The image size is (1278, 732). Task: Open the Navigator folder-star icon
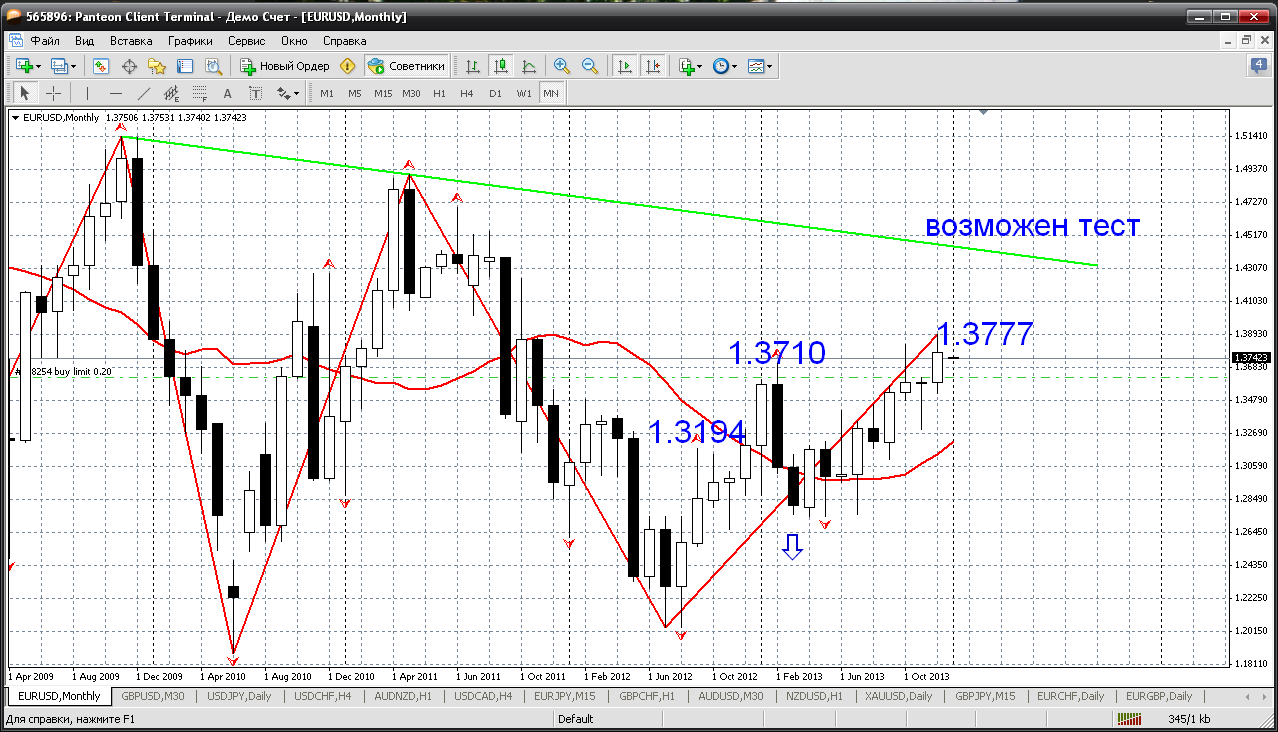(157, 66)
